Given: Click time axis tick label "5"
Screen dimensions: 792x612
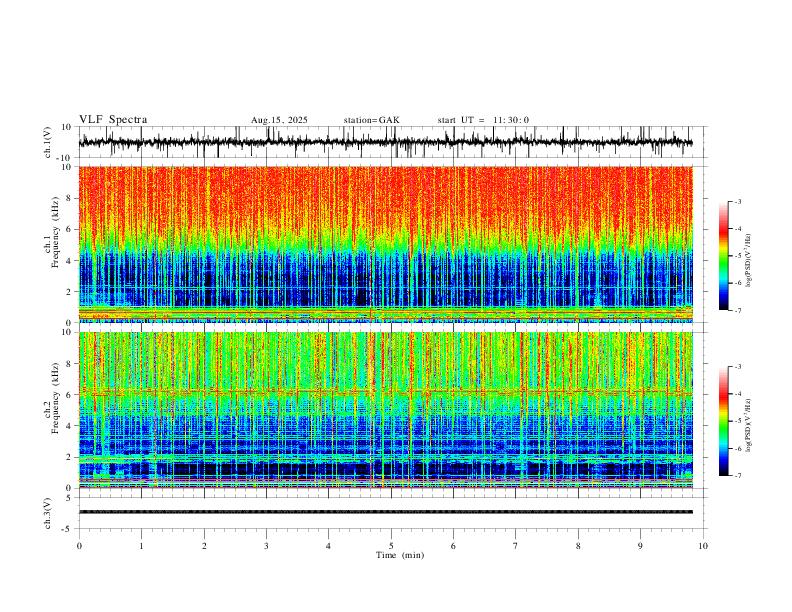Looking at the screenshot, I should (391, 546).
